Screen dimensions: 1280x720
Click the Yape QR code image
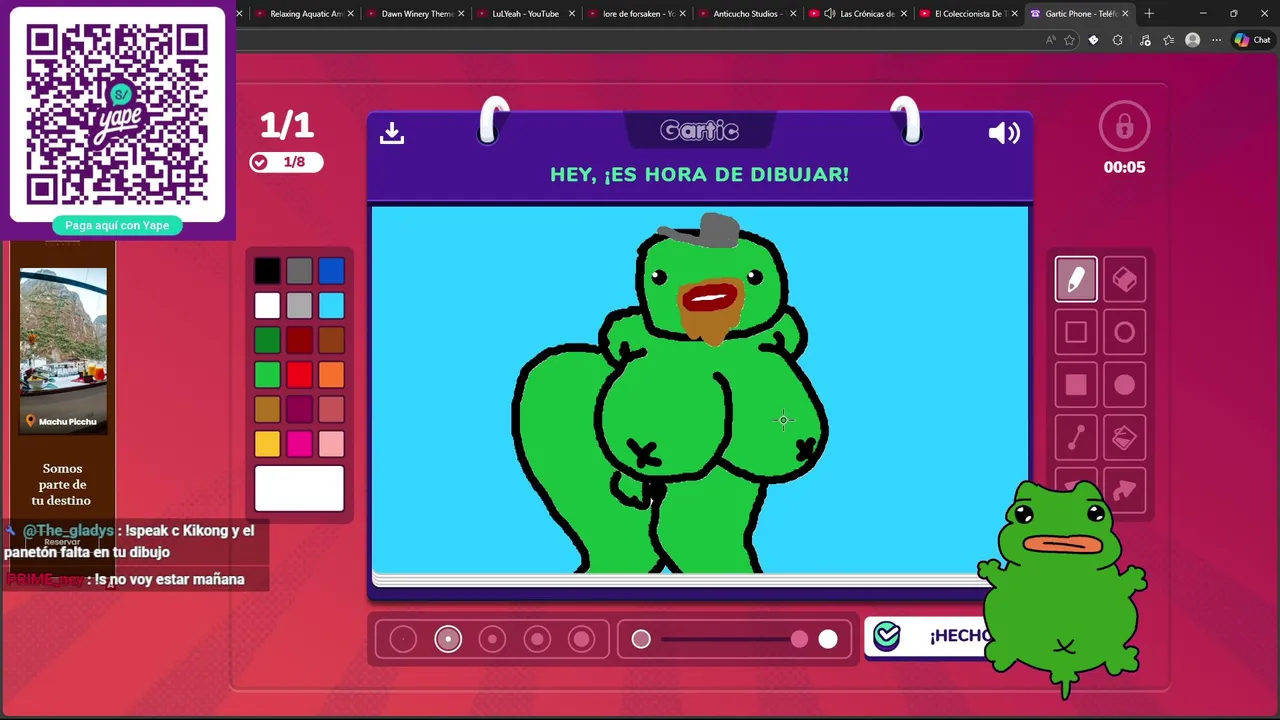117,115
